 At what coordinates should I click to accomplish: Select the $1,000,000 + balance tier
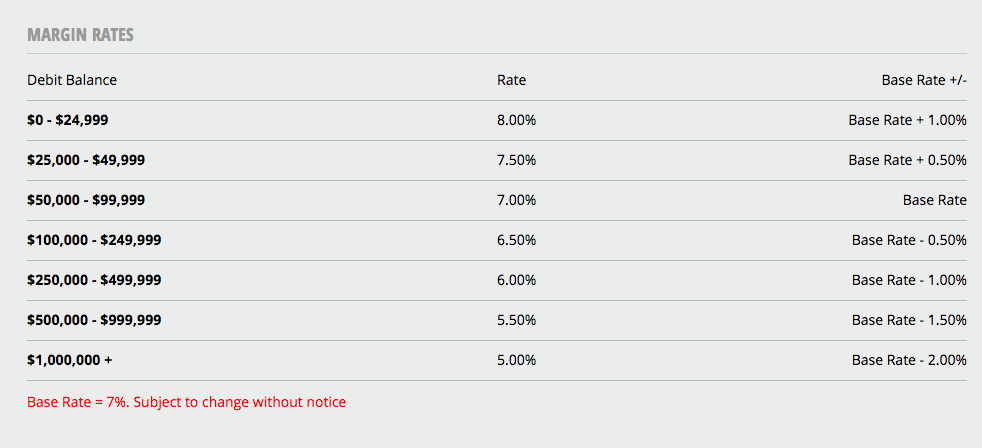(70, 361)
